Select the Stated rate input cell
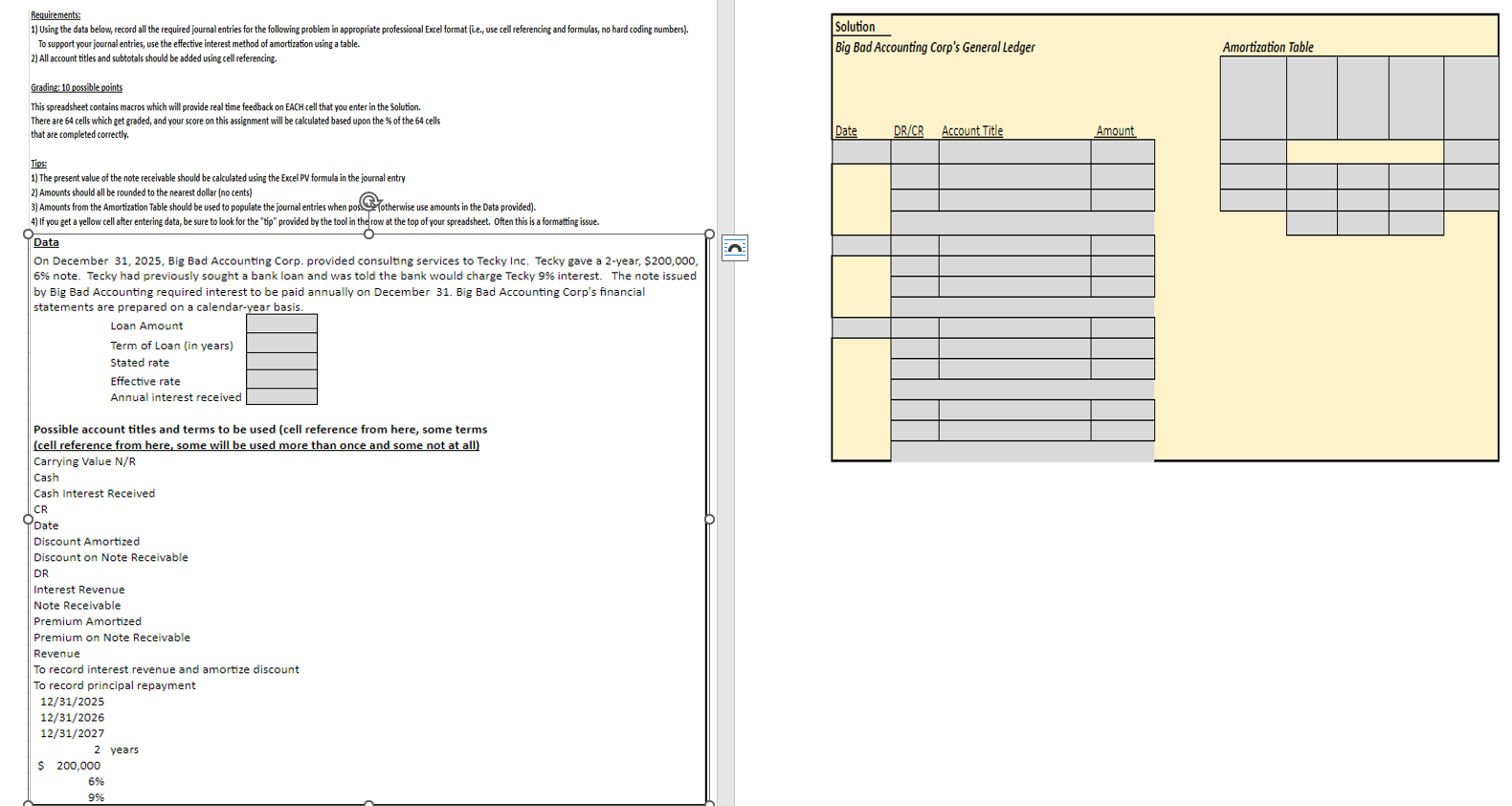The width and height of the screenshot is (1512, 806). 281,361
